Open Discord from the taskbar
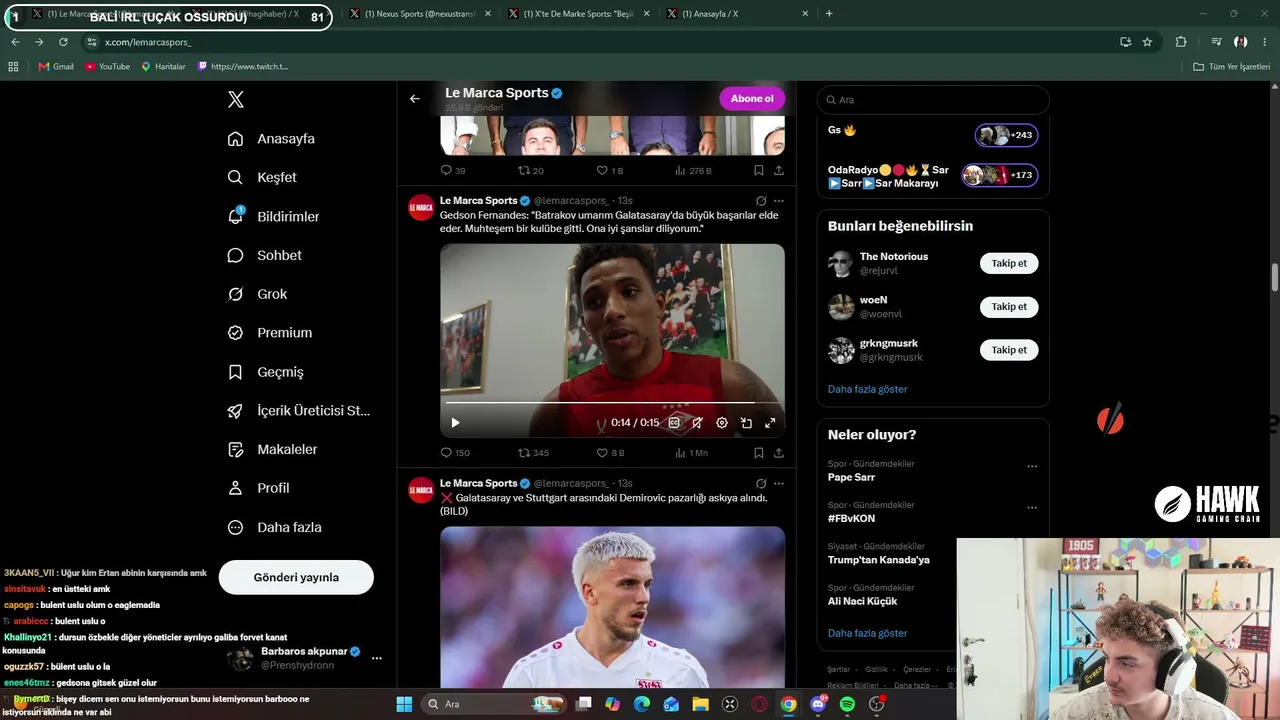Viewport: 1280px width, 720px height. (818, 704)
